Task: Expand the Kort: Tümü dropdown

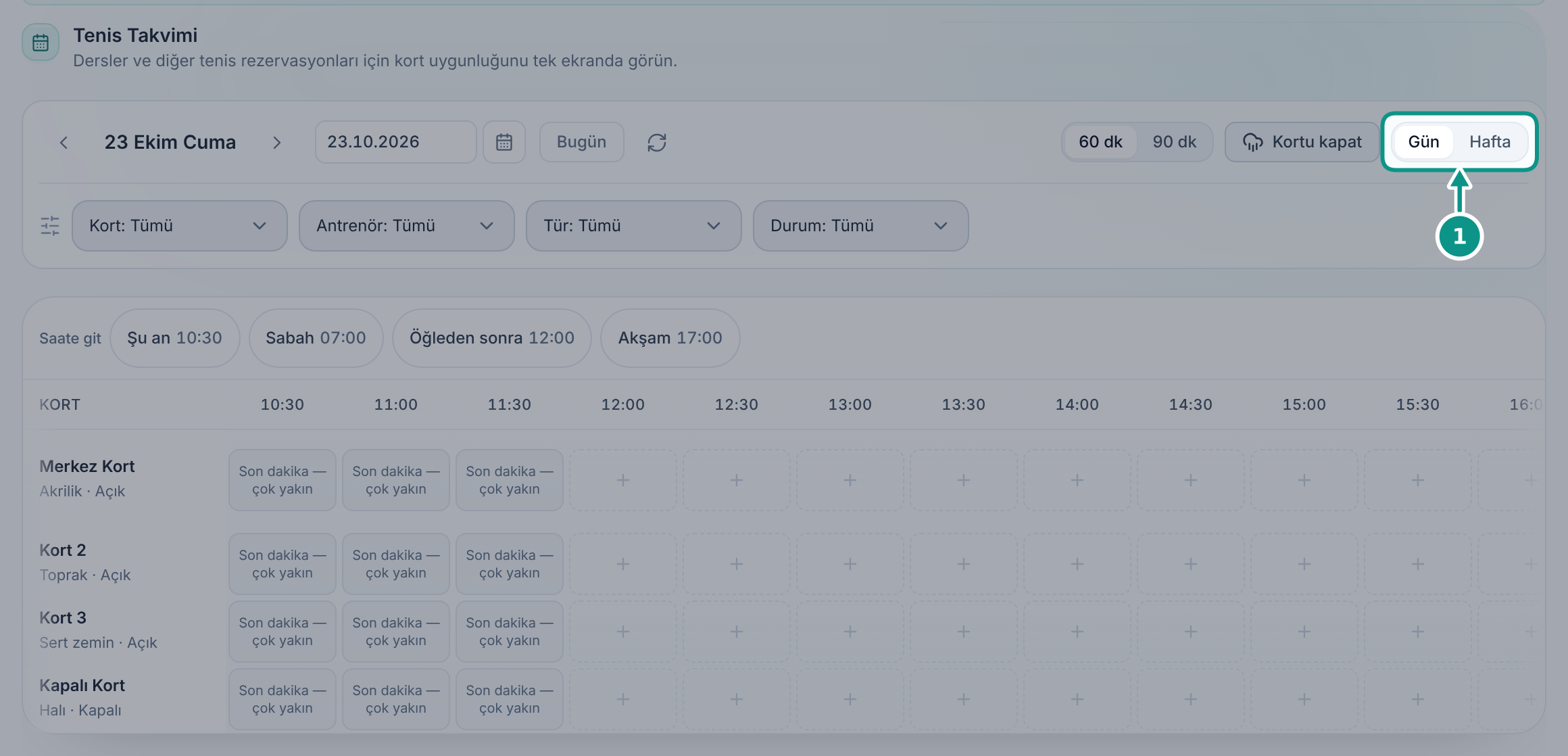Action: click(180, 226)
